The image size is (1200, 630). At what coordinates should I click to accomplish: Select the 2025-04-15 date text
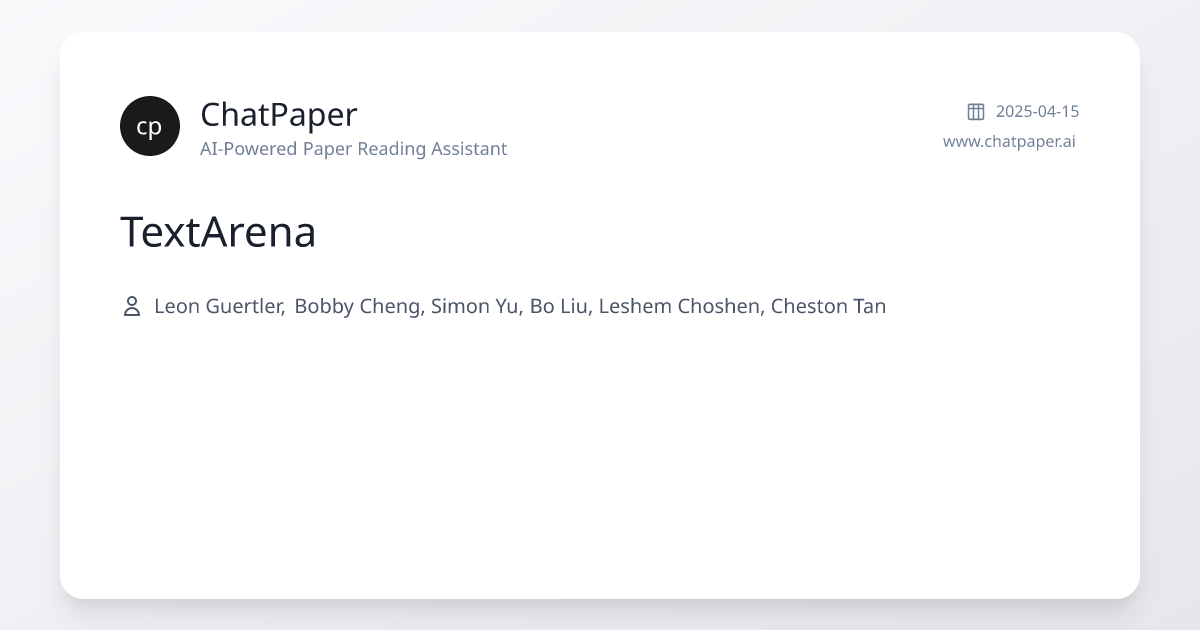(1037, 111)
